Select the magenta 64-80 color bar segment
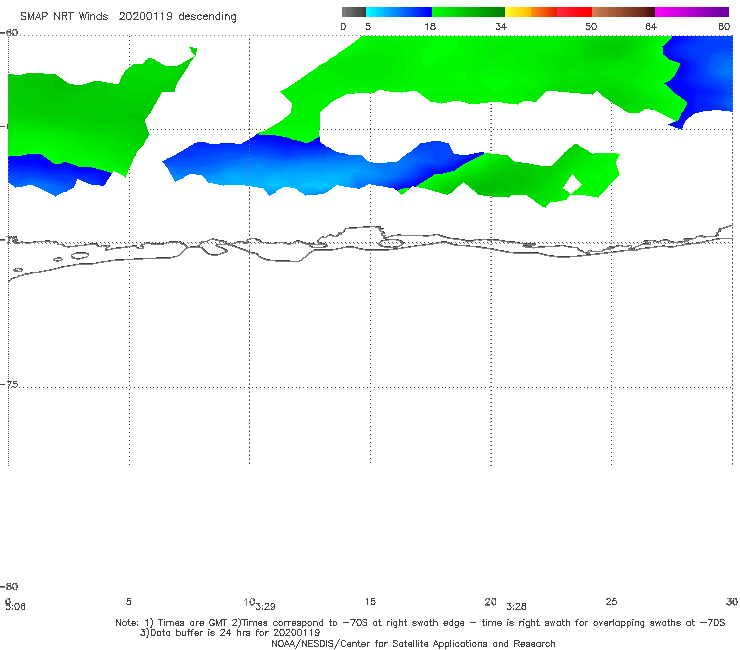This screenshot has height=650, width=740. [x=692, y=12]
